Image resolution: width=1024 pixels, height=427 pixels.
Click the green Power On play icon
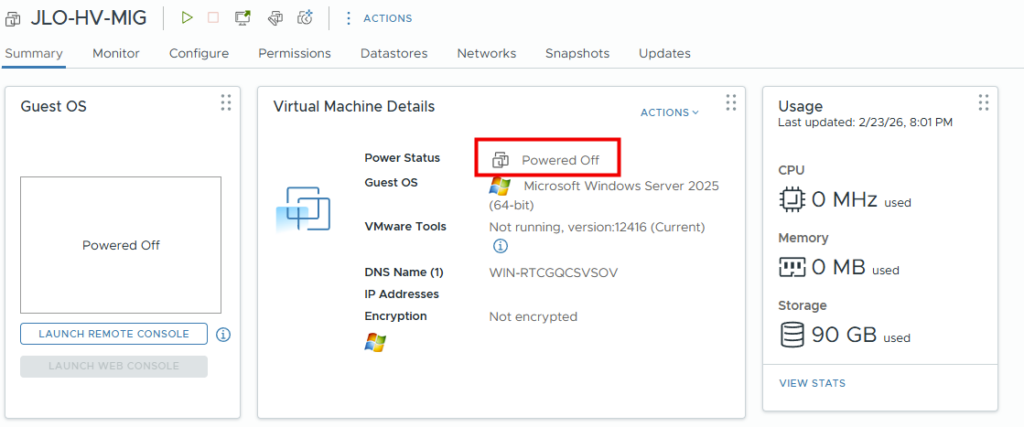pos(186,18)
